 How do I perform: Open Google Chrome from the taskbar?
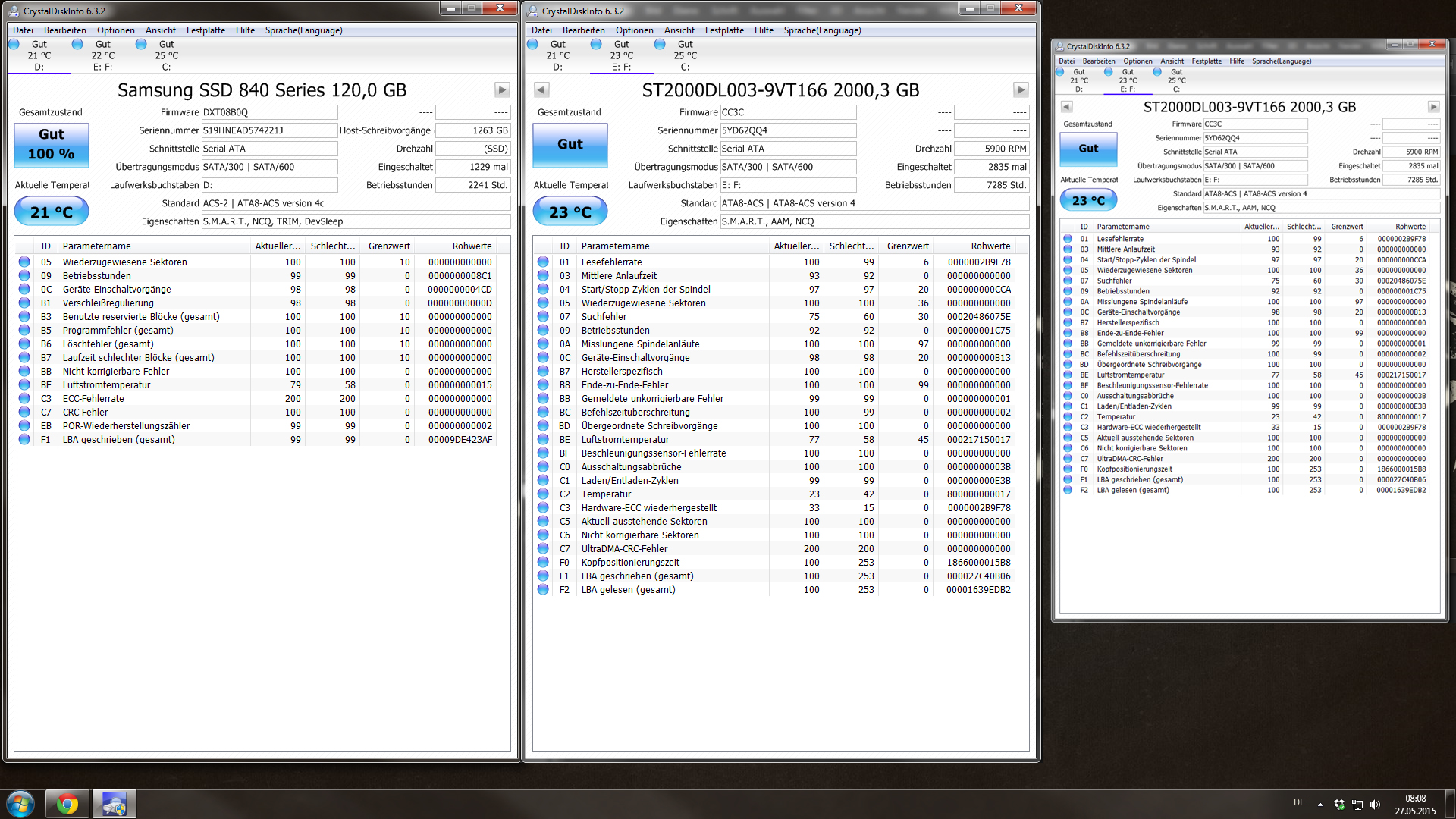click(x=67, y=804)
